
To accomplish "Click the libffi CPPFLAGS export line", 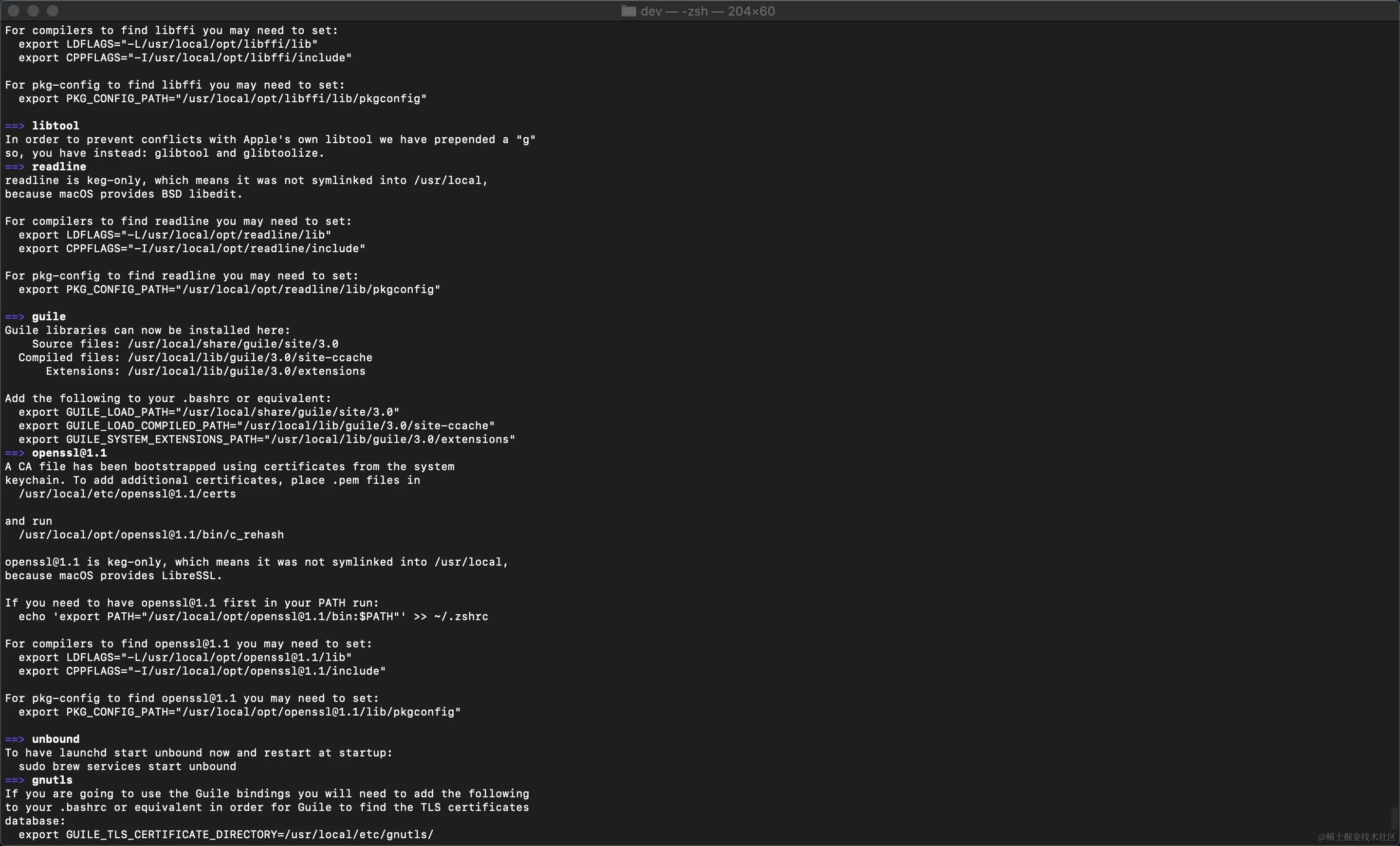I will 185,57.
